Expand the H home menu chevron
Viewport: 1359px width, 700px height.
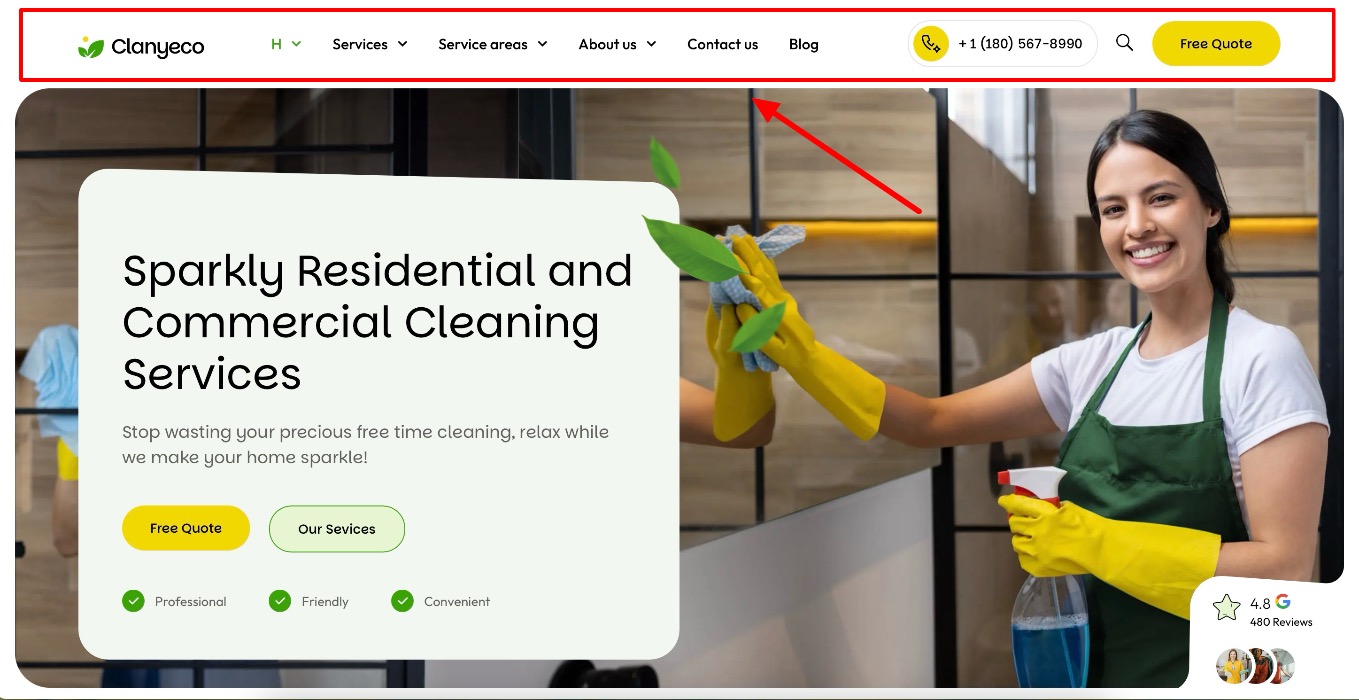296,44
